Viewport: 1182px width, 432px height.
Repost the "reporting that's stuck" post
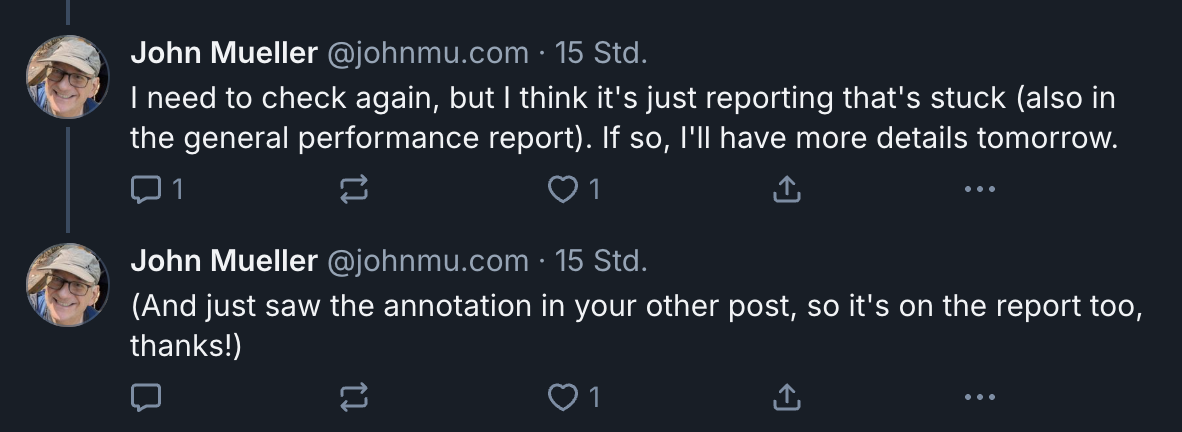(x=355, y=189)
